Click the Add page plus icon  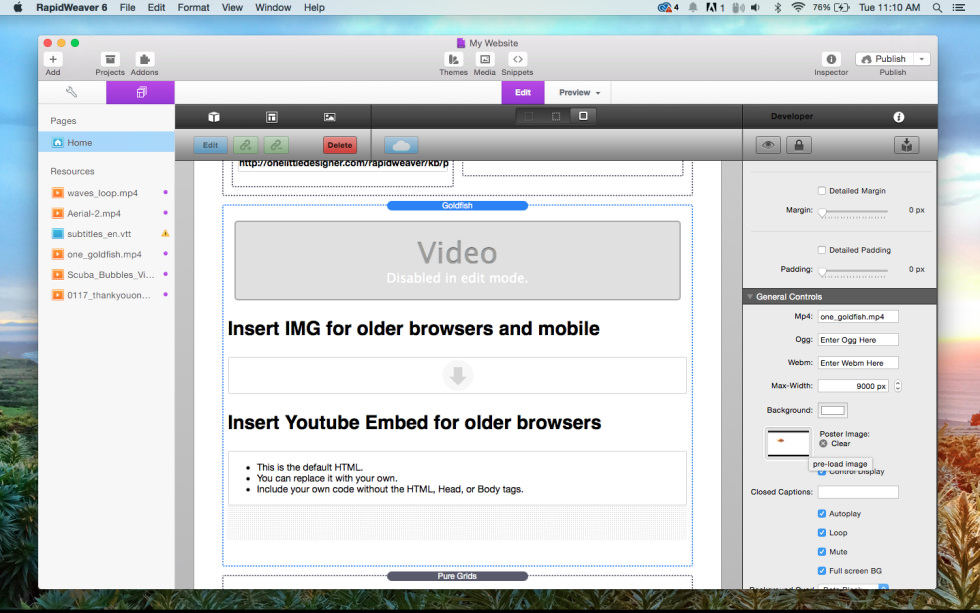pos(53,59)
